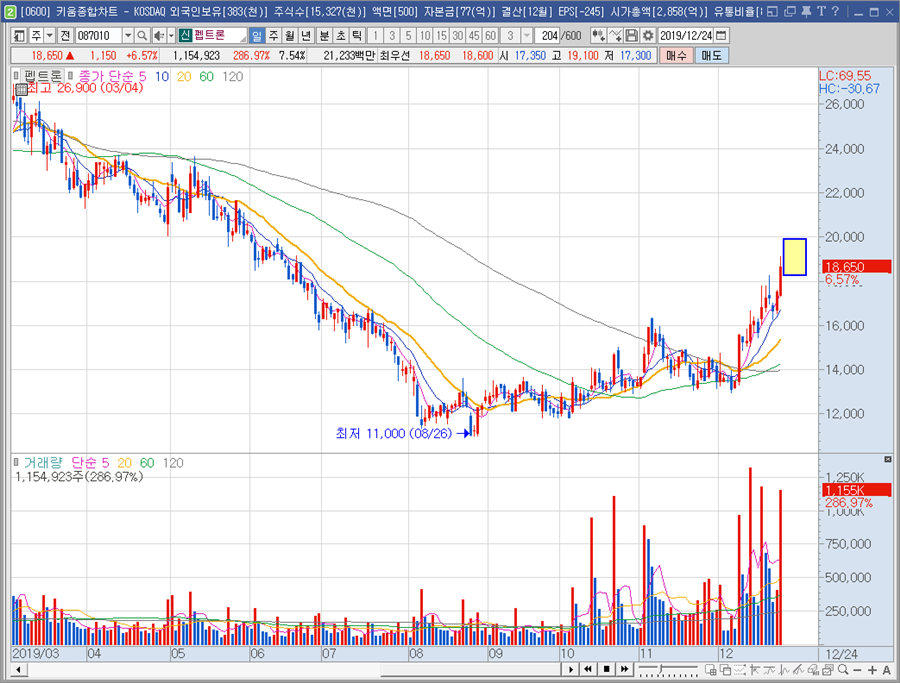Image resolution: width=900 pixels, height=683 pixels.
Task: Click the grid data icon on the chart
Action: 21,89
